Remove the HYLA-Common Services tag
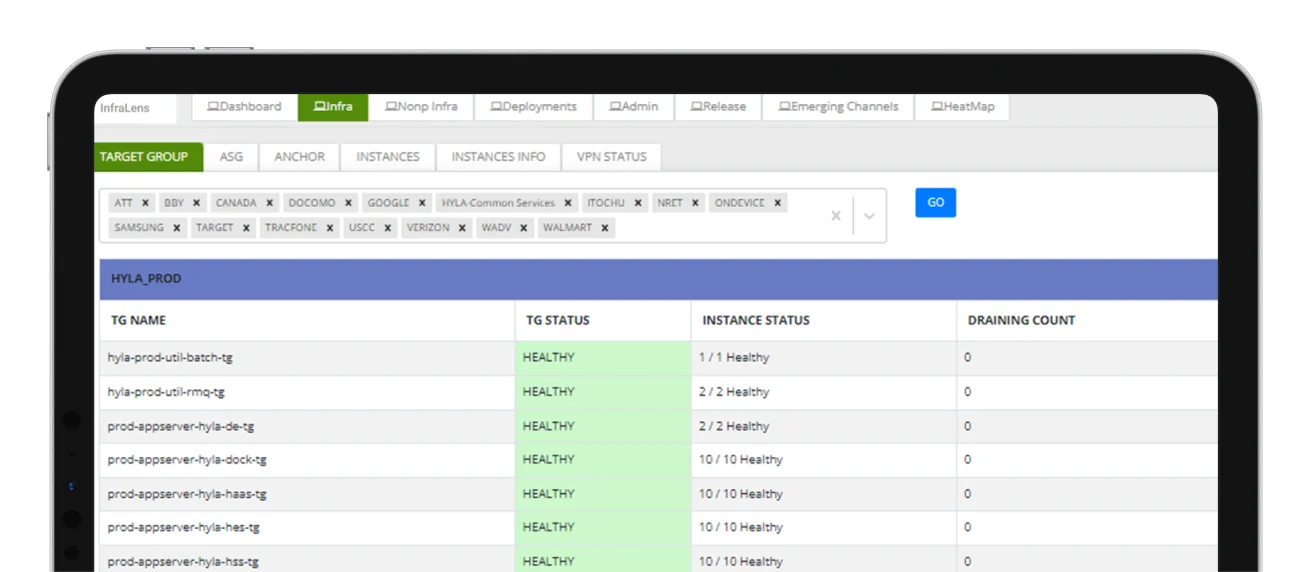The image size is (1312, 572). [568, 203]
